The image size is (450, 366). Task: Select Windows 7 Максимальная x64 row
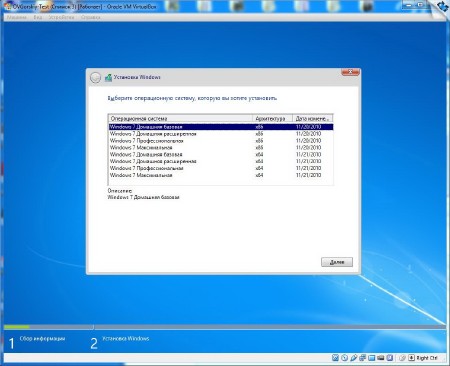221,175
